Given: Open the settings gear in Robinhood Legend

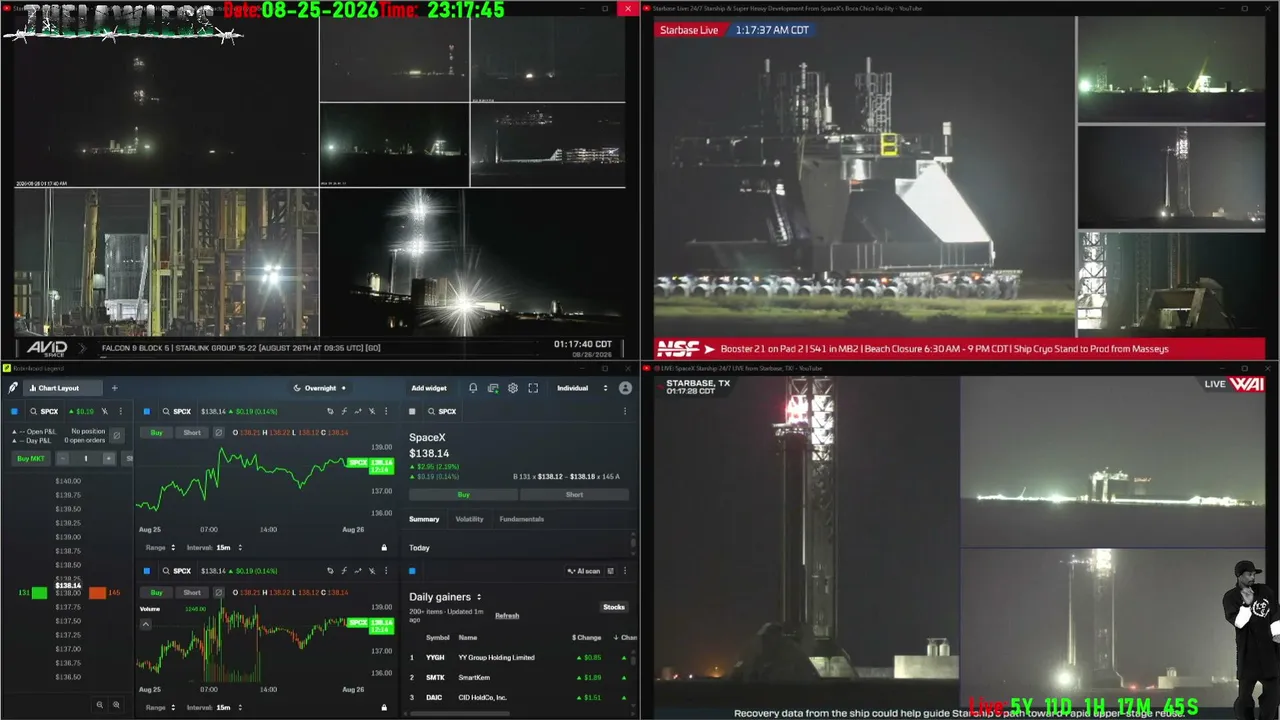Looking at the screenshot, I should tap(513, 388).
